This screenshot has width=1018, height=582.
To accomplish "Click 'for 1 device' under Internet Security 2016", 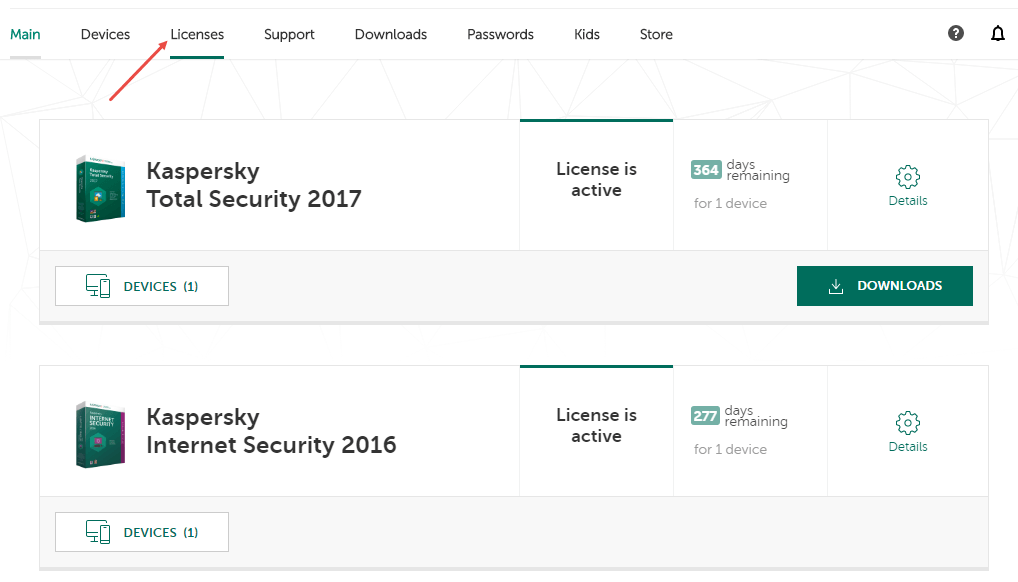I will (730, 449).
